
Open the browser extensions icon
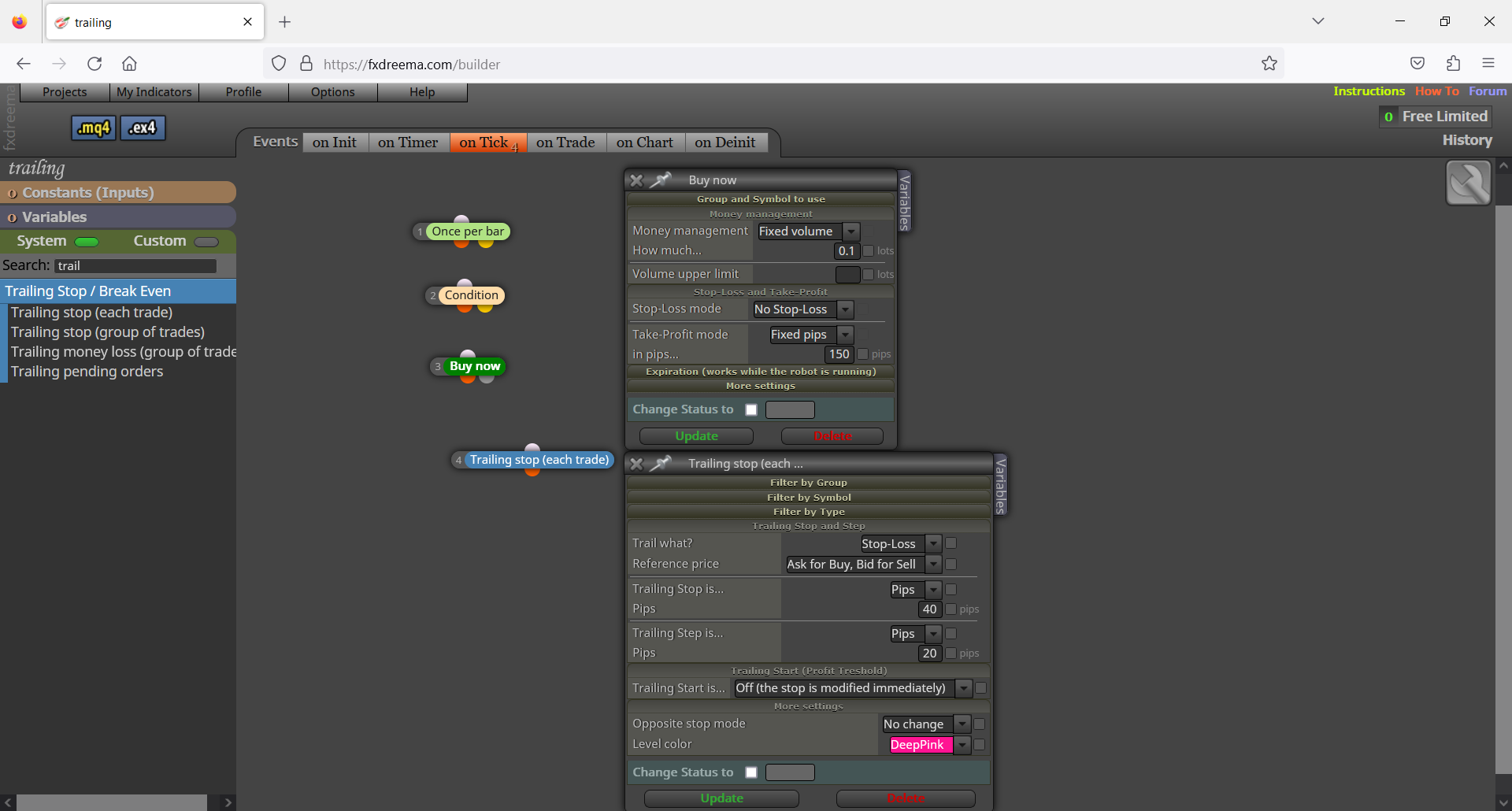[1453, 64]
